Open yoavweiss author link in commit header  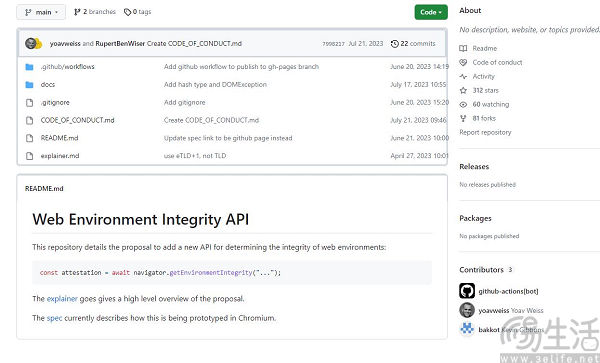point(65,44)
